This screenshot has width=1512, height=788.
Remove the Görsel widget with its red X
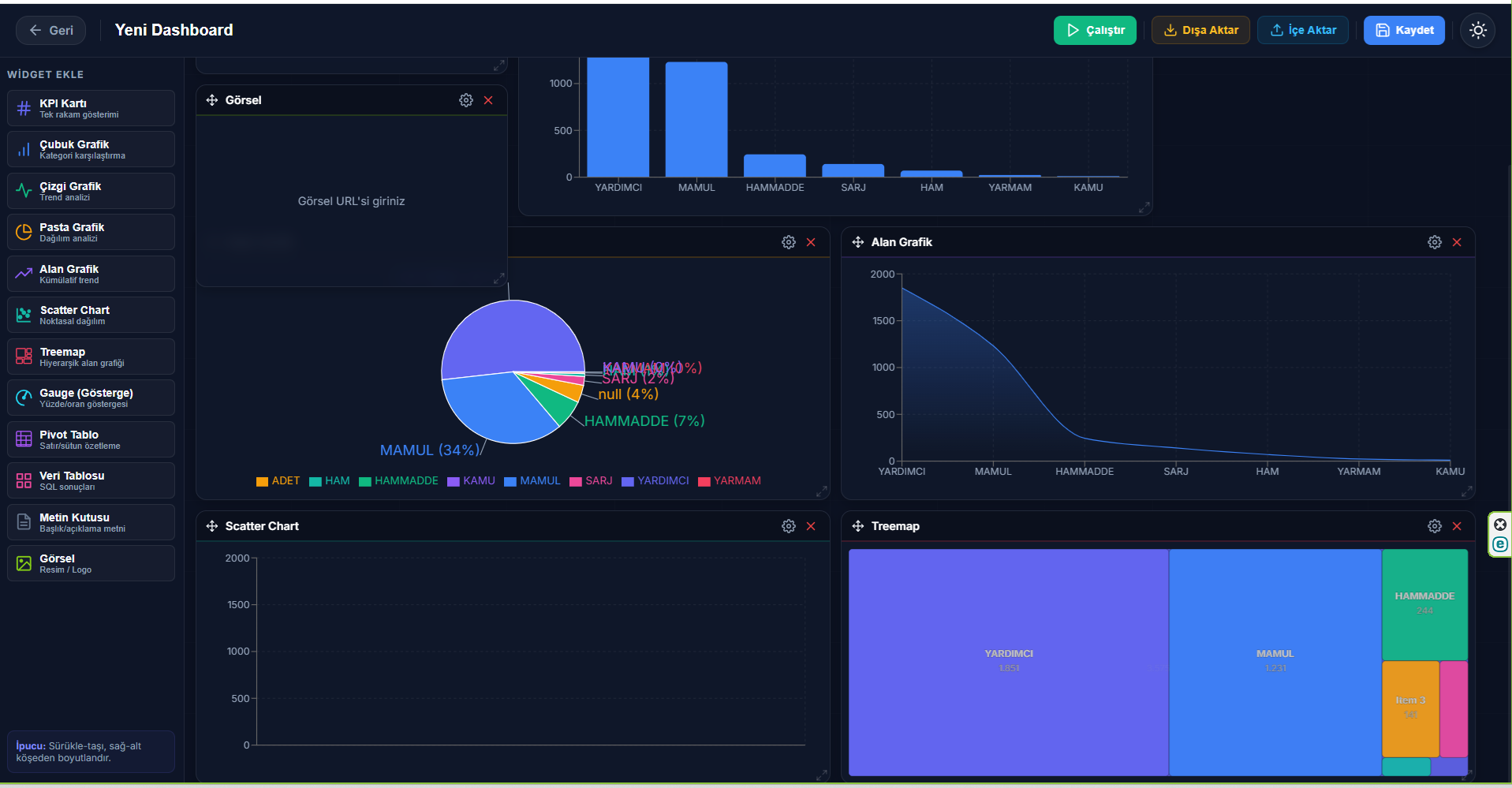click(488, 100)
